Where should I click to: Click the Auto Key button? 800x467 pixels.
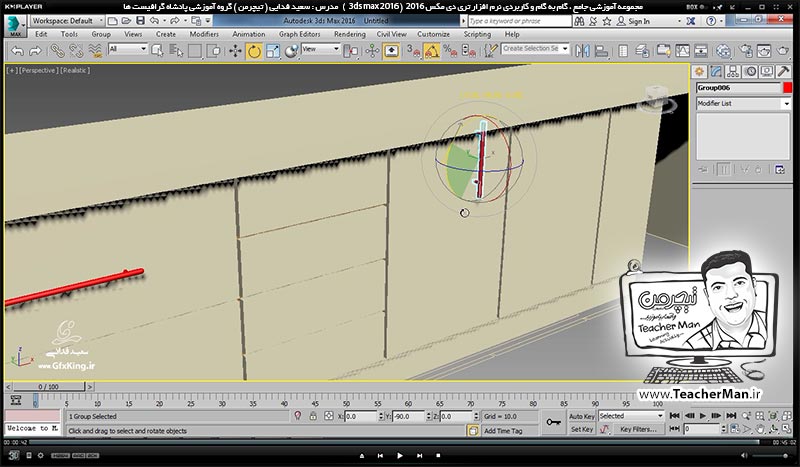click(582, 416)
